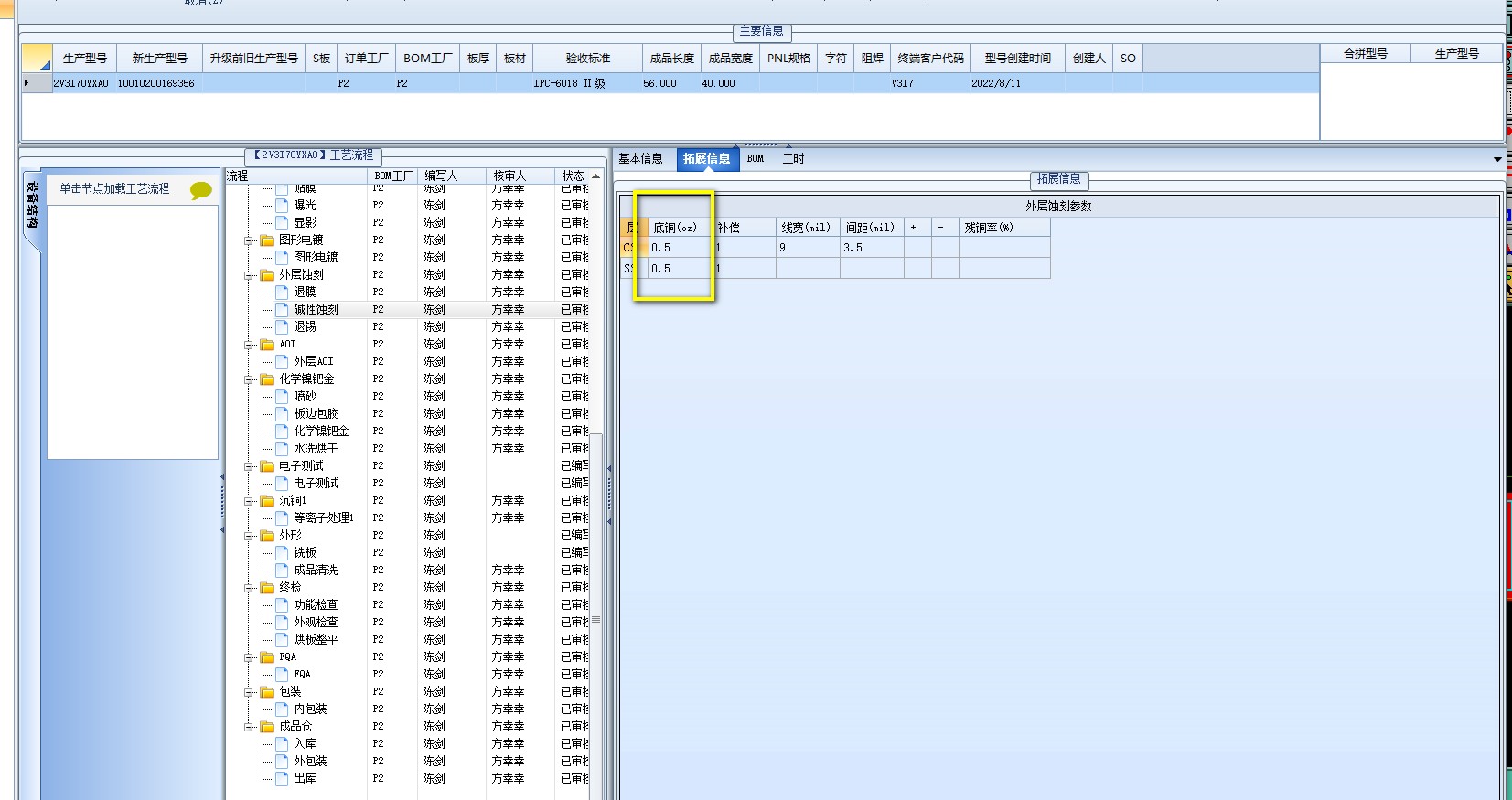Collapse the AOI folder node

[249, 345]
